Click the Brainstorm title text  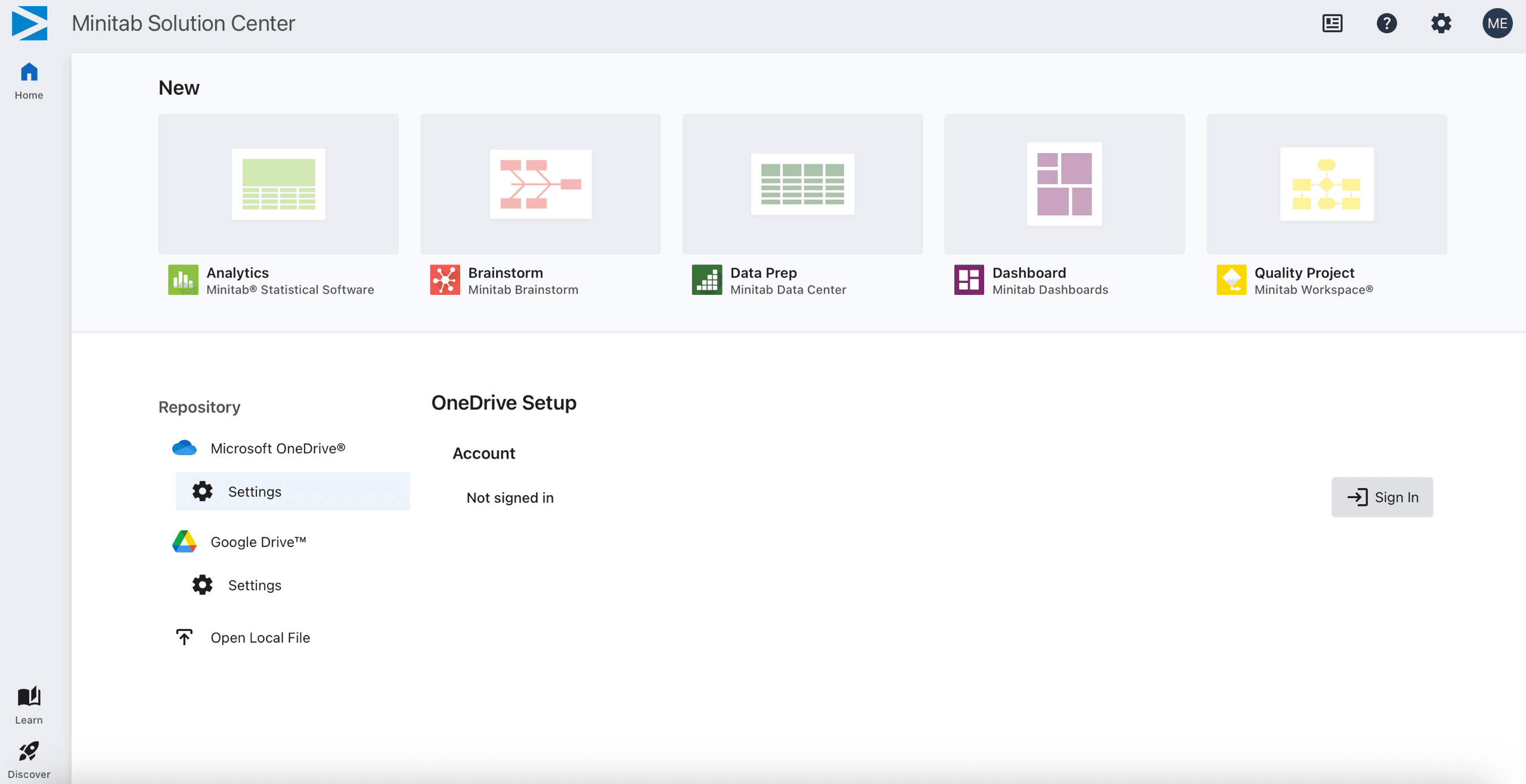[505, 272]
